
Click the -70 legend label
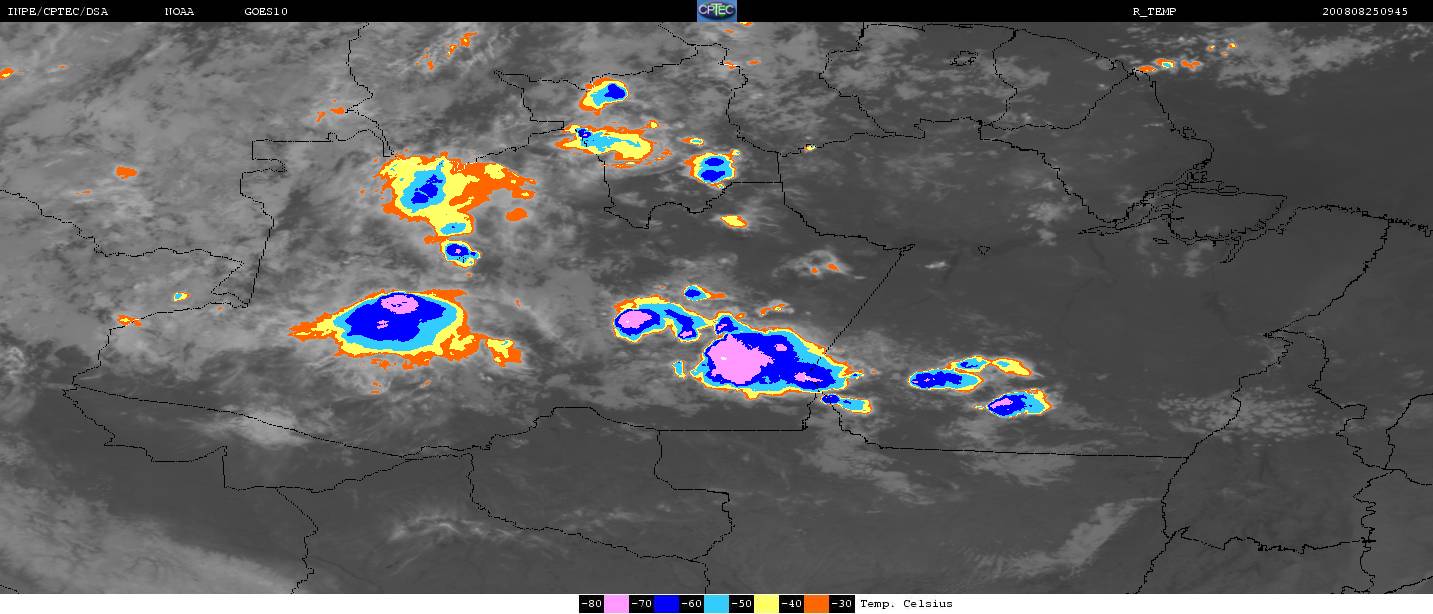click(x=642, y=604)
